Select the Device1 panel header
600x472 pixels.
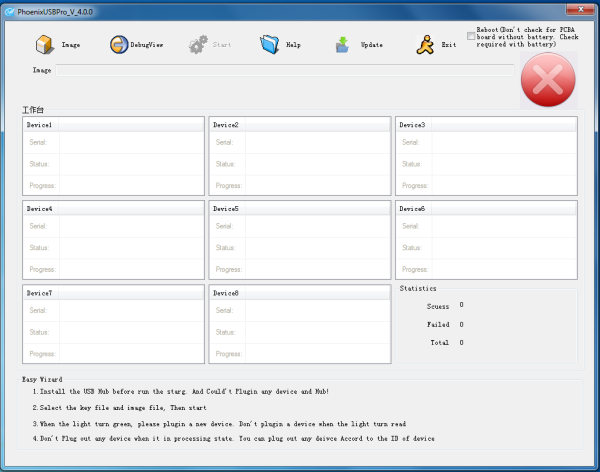coord(113,125)
